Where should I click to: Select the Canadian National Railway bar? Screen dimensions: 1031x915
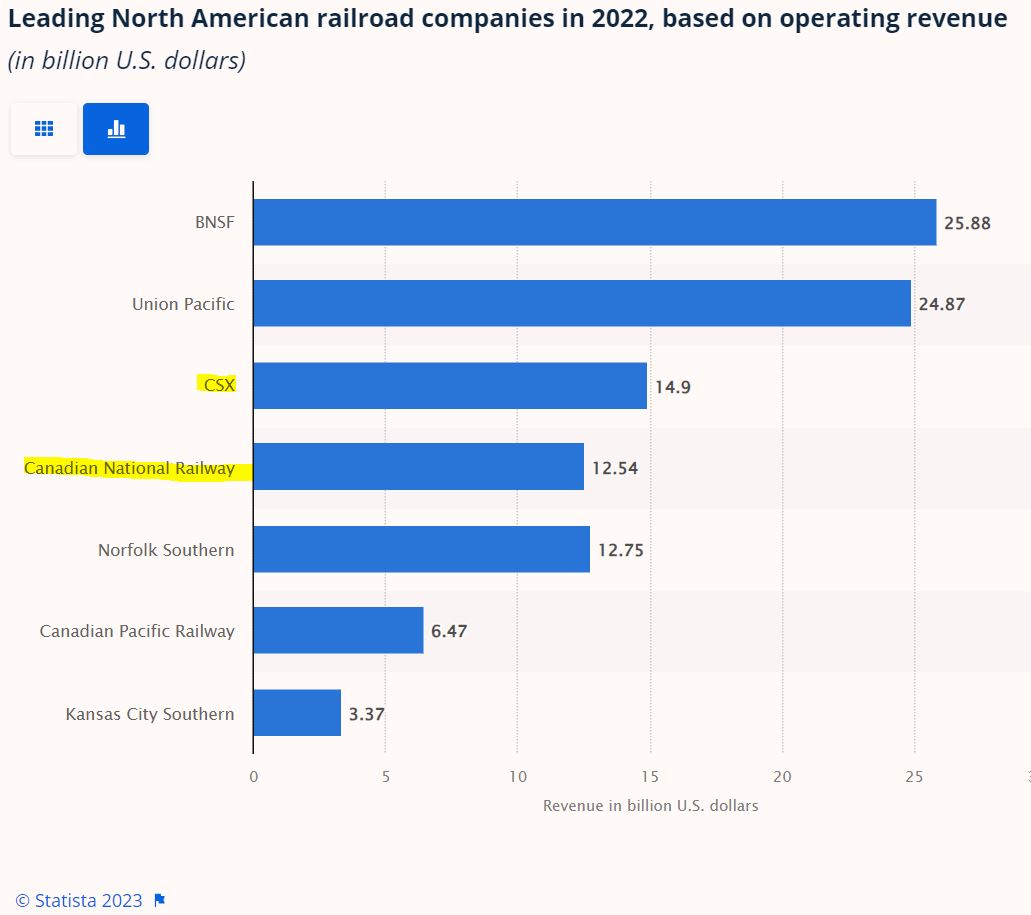pyautogui.click(x=418, y=467)
